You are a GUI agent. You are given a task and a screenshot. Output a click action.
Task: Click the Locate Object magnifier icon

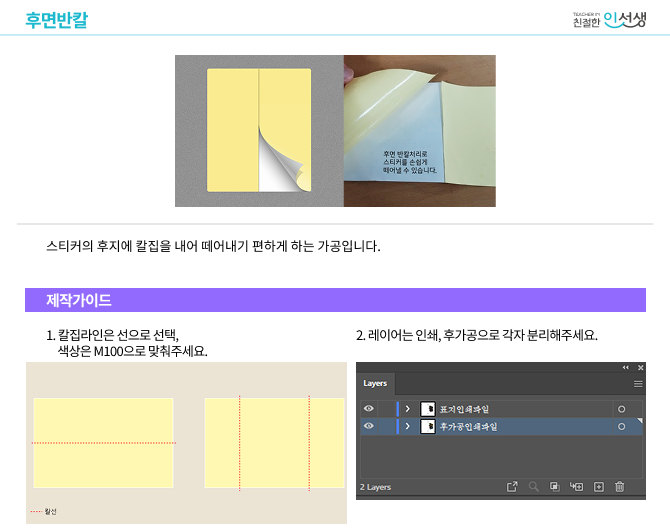[534, 486]
